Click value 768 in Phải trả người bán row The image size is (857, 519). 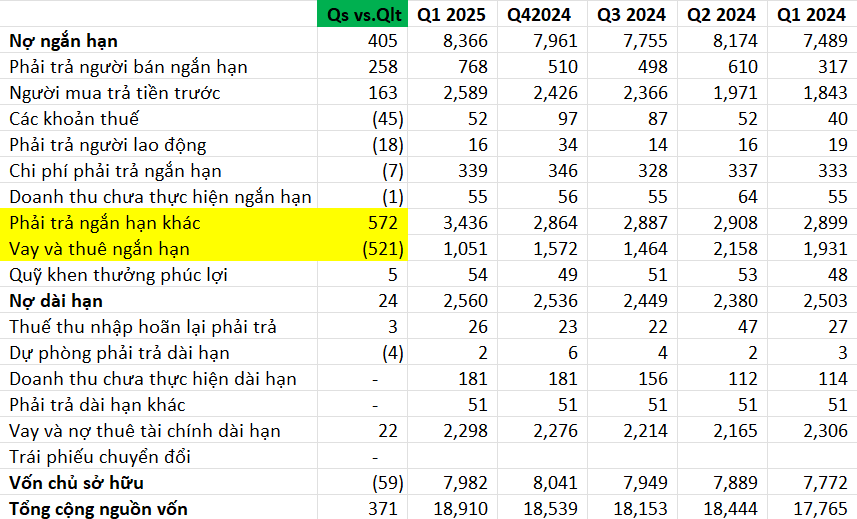tap(473, 67)
